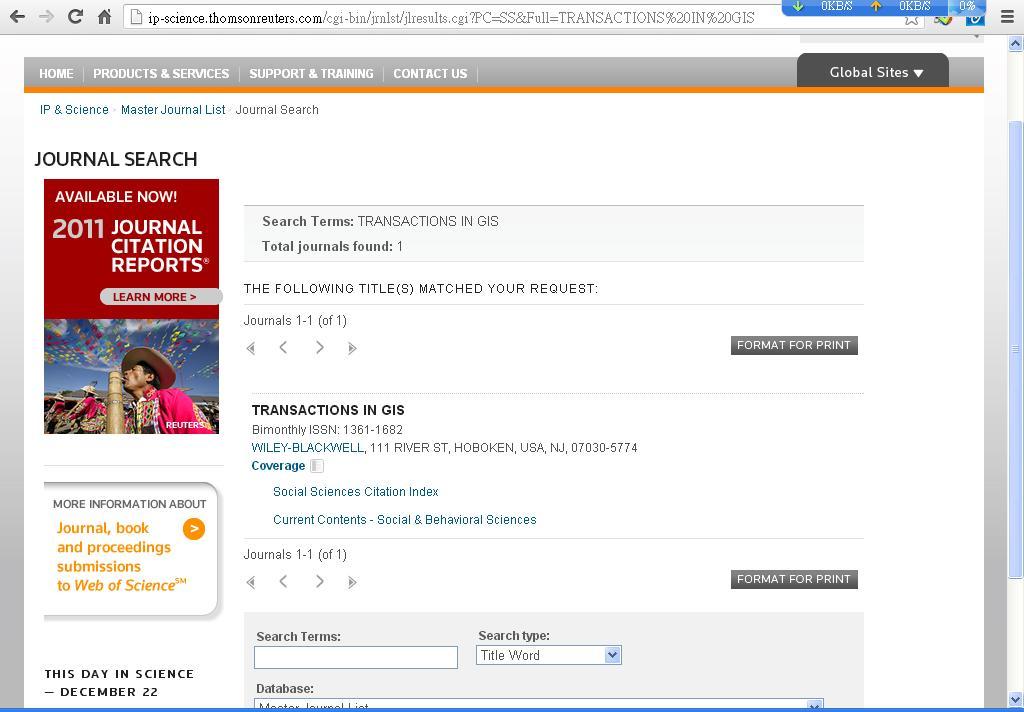
Task: Click the browser forward arrow
Action: coord(46,16)
